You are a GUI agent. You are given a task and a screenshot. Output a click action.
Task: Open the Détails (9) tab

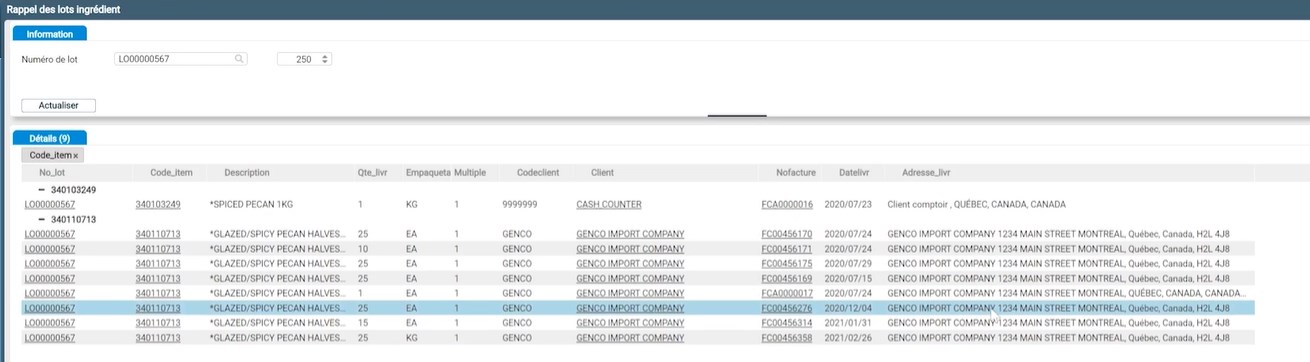pos(49,138)
